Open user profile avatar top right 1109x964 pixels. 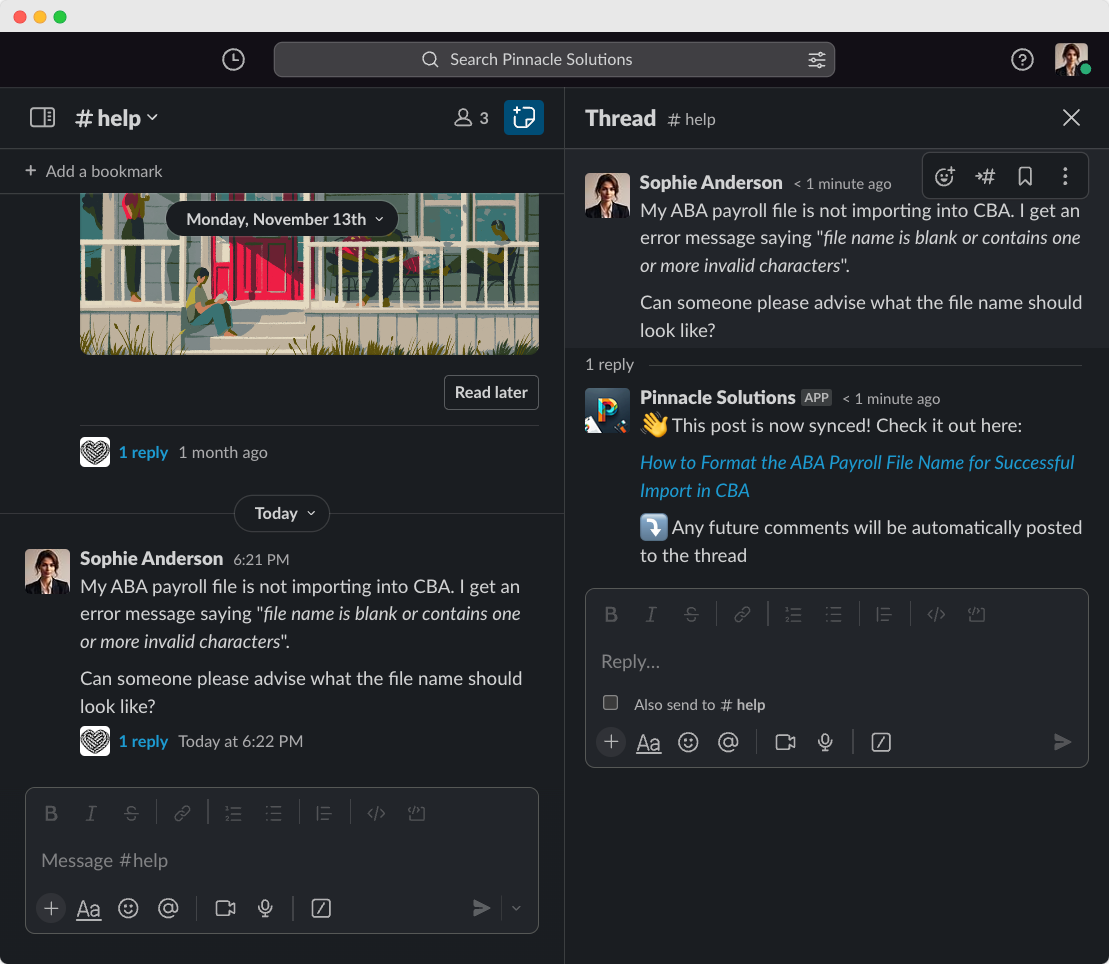pos(1072,59)
